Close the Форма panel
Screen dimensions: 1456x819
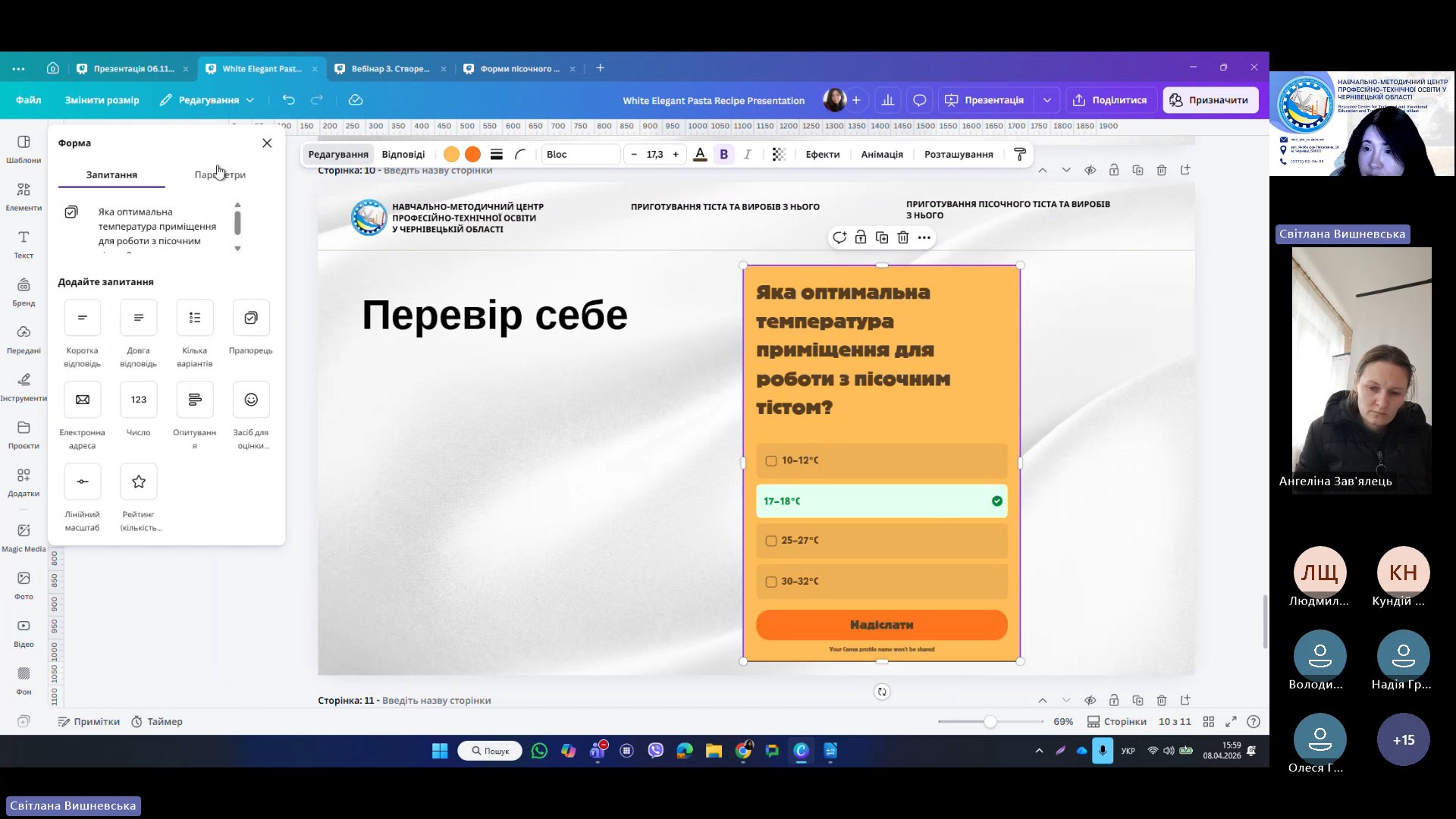[267, 143]
